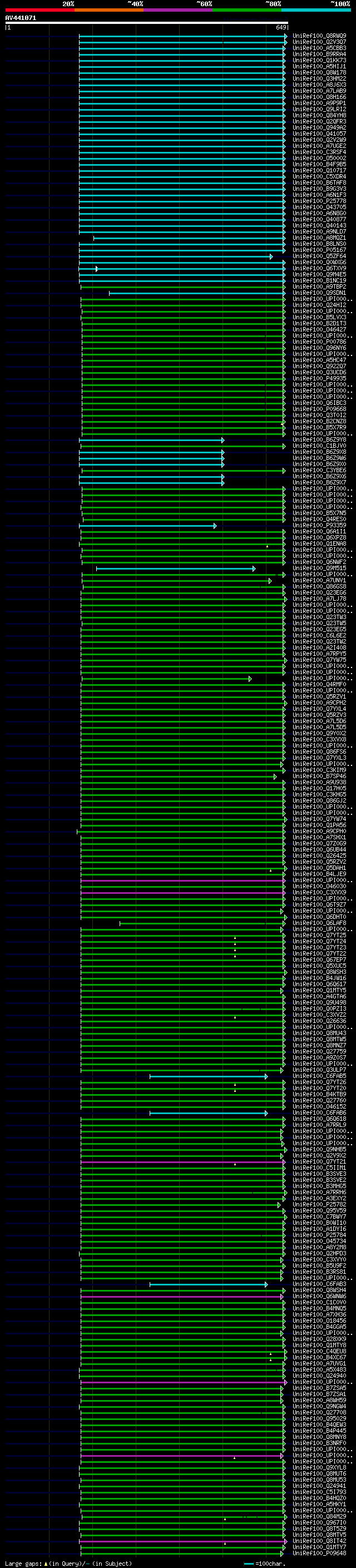
Task: Select hit label UniRef100_A7LJ78
Action: (x=319, y=599)
